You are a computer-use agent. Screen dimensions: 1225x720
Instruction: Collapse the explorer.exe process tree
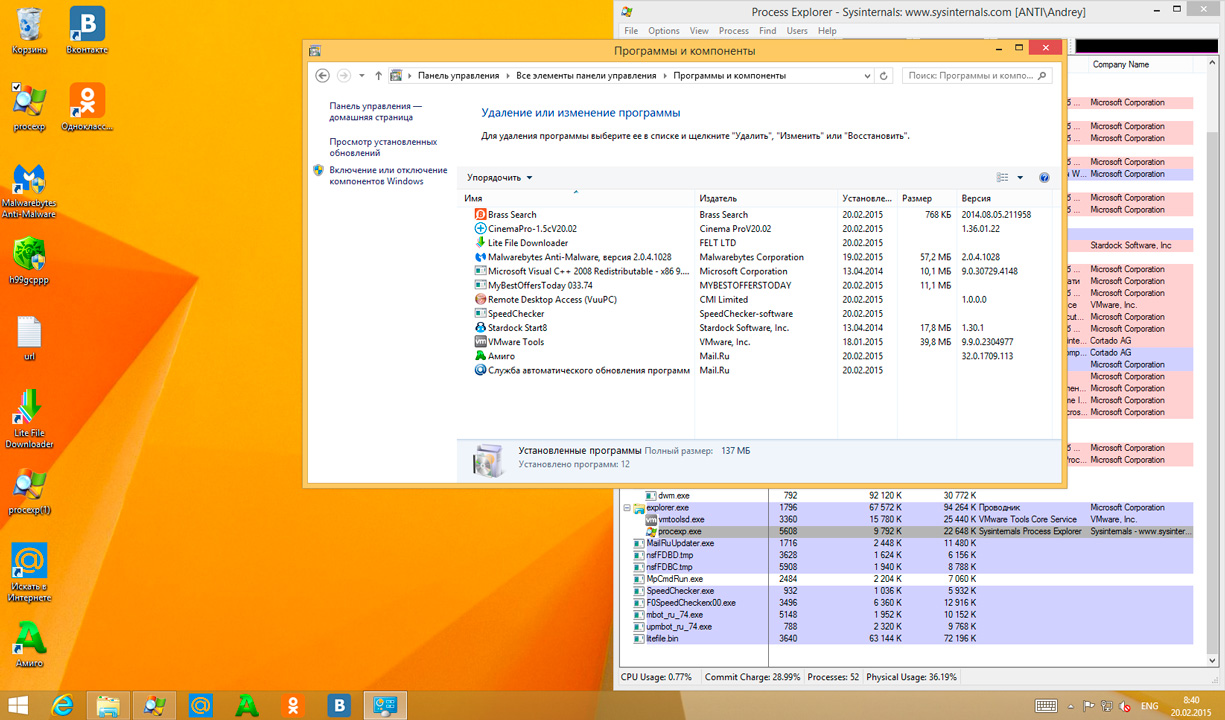click(627, 508)
